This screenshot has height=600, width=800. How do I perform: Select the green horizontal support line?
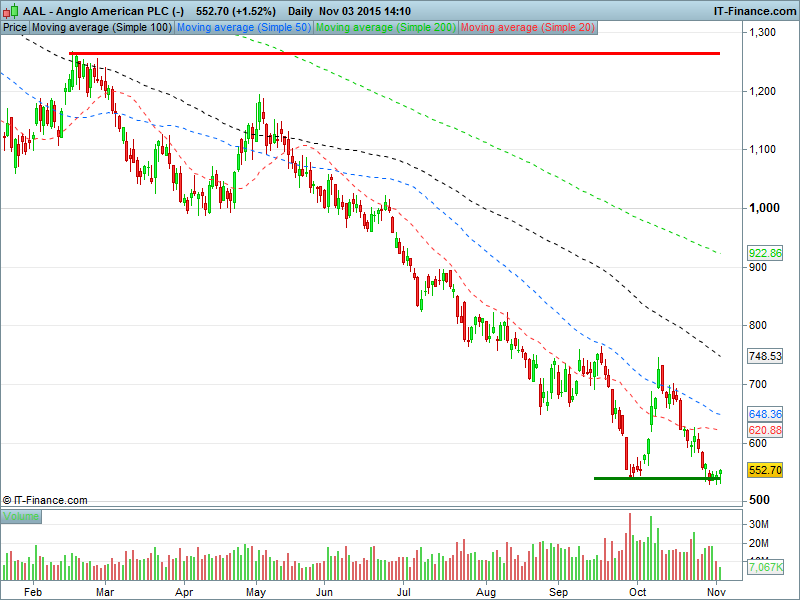click(x=655, y=478)
